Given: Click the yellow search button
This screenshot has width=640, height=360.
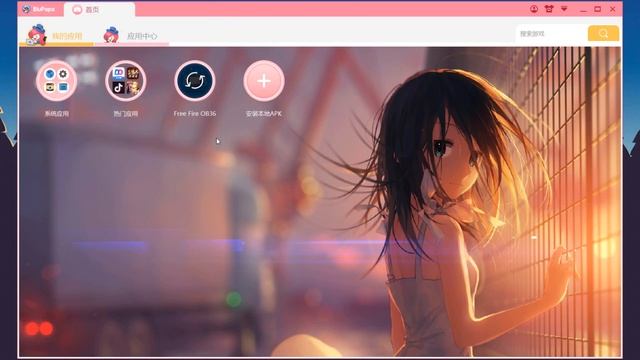Looking at the screenshot, I should (603, 33).
